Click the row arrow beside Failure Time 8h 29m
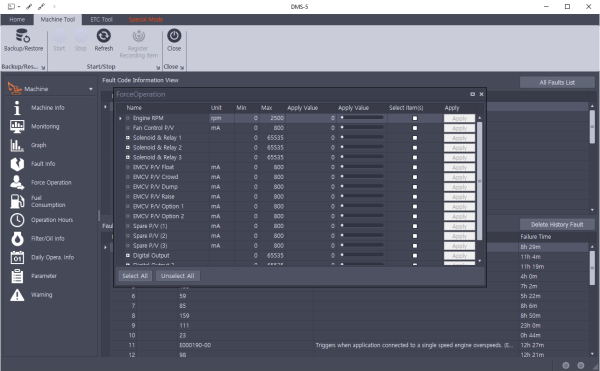Screen dimensions: 600x371 point(105,247)
